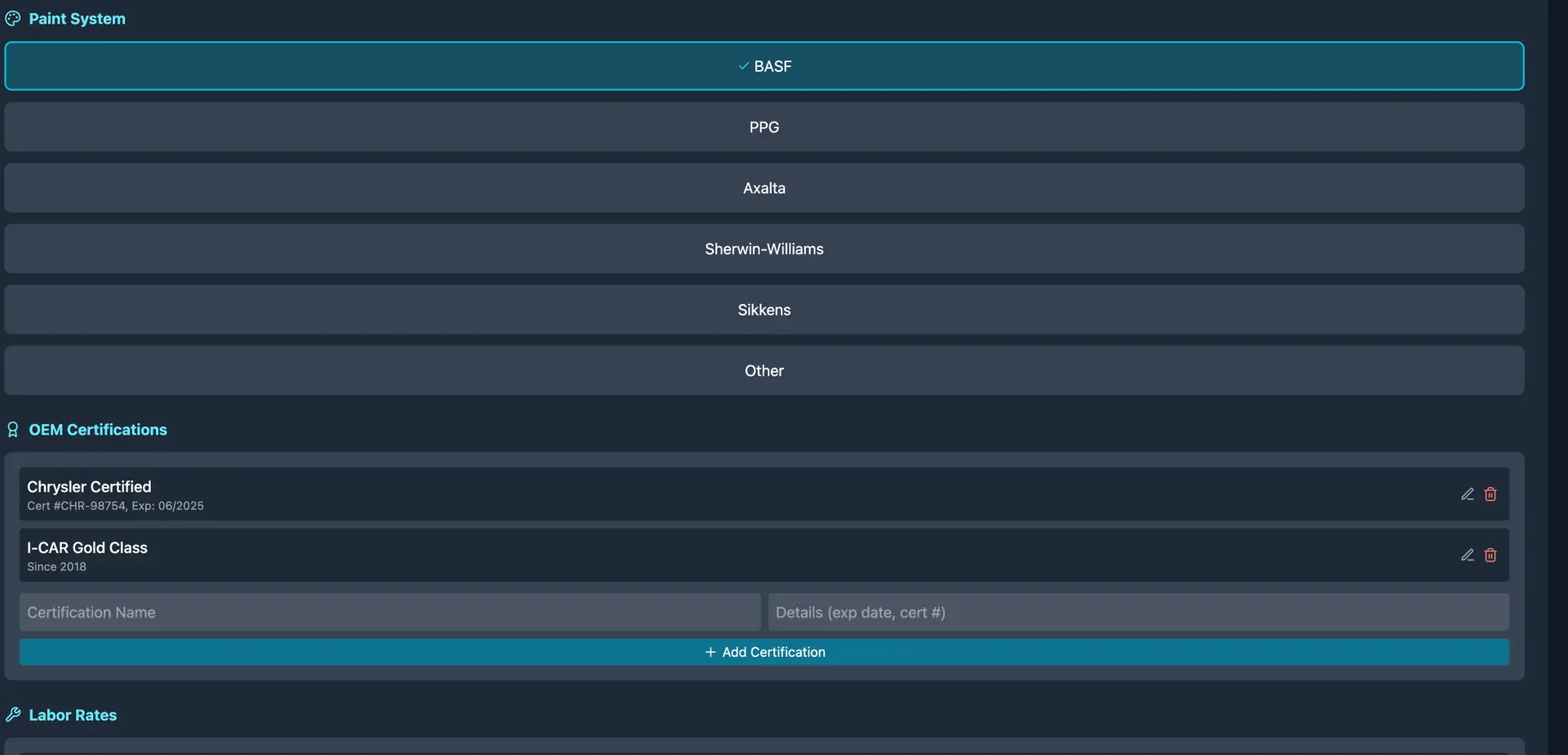Select BASF paint system option
The height and width of the screenshot is (755, 1568).
[x=764, y=66]
